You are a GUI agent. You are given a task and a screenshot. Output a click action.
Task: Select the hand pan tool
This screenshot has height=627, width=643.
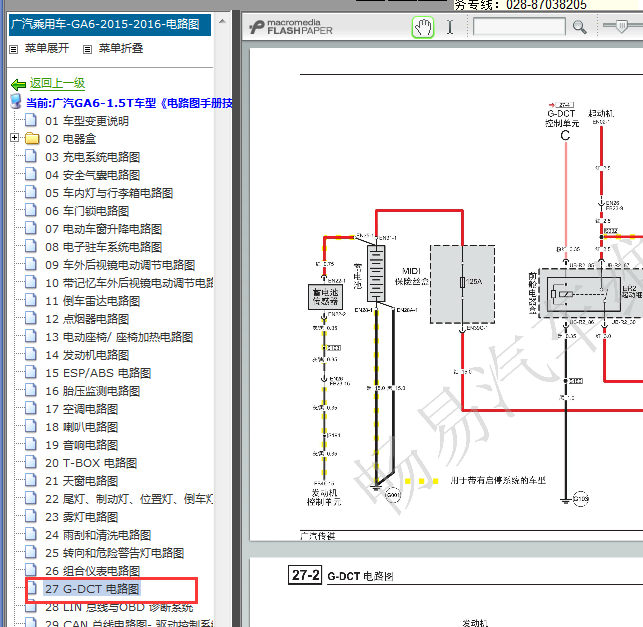(x=423, y=28)
